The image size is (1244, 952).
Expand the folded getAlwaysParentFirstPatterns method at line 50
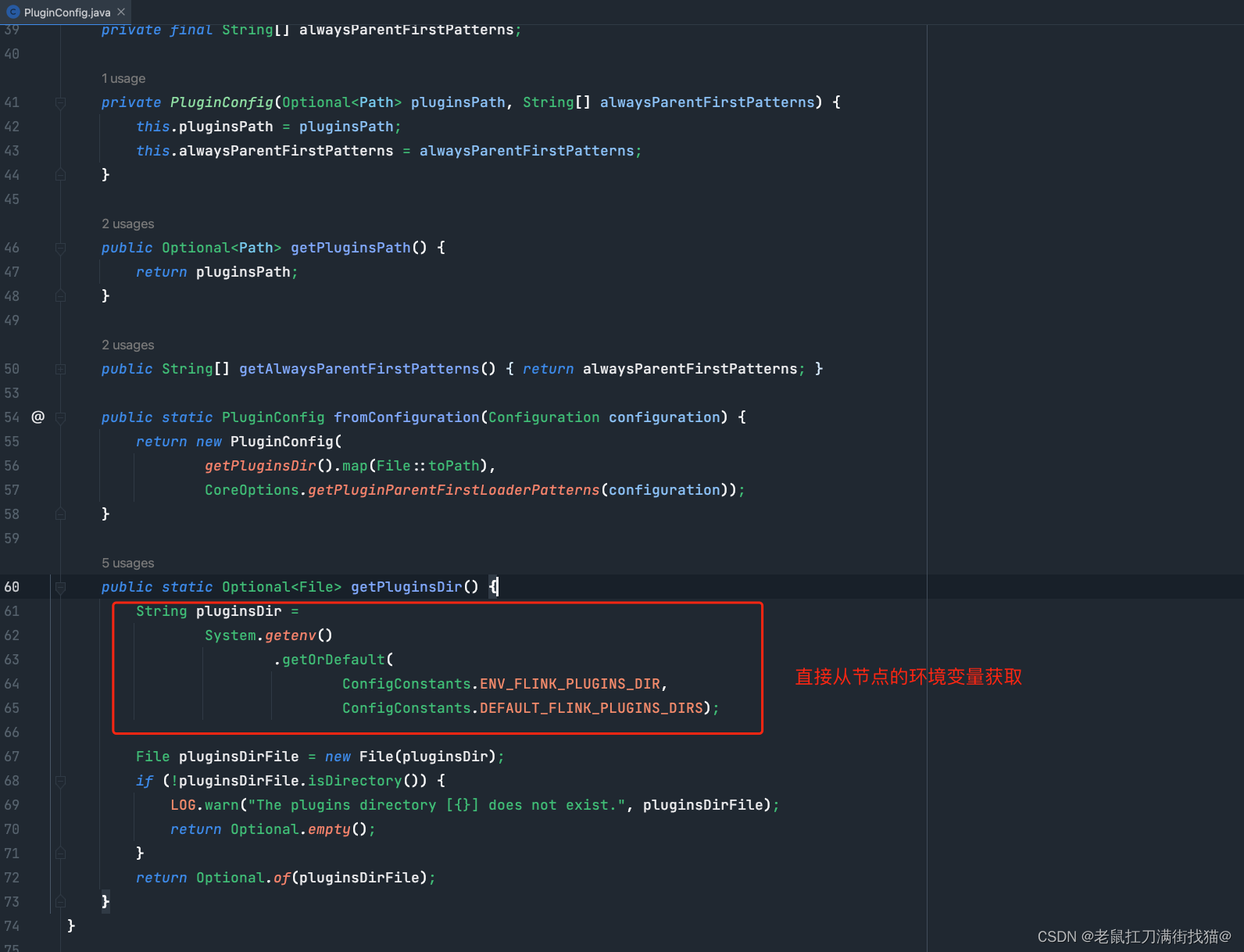click(60, 369)
